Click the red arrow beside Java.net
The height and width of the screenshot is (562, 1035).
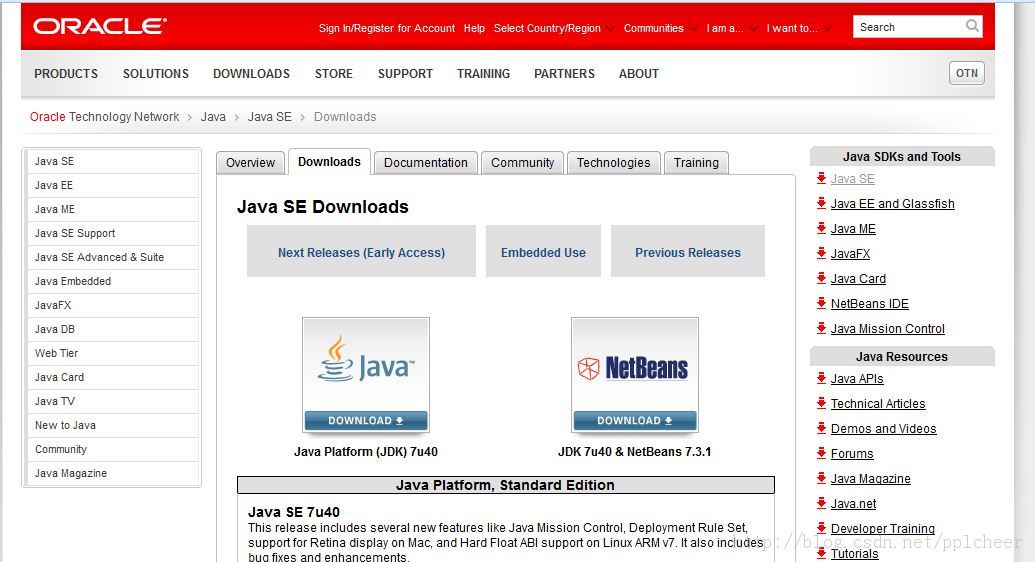coord(821,503)
